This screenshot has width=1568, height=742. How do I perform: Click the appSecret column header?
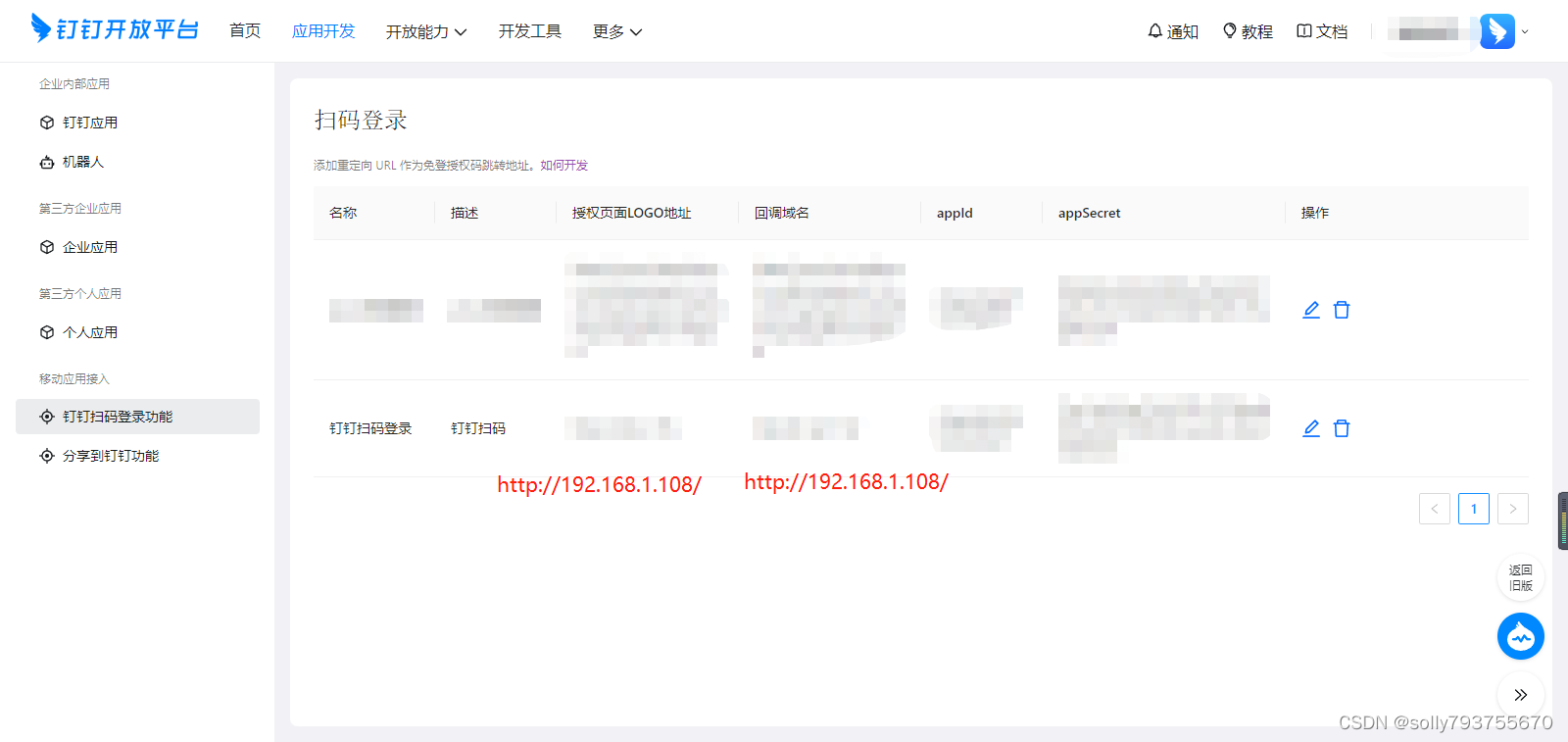click(x=1090, y=213)
